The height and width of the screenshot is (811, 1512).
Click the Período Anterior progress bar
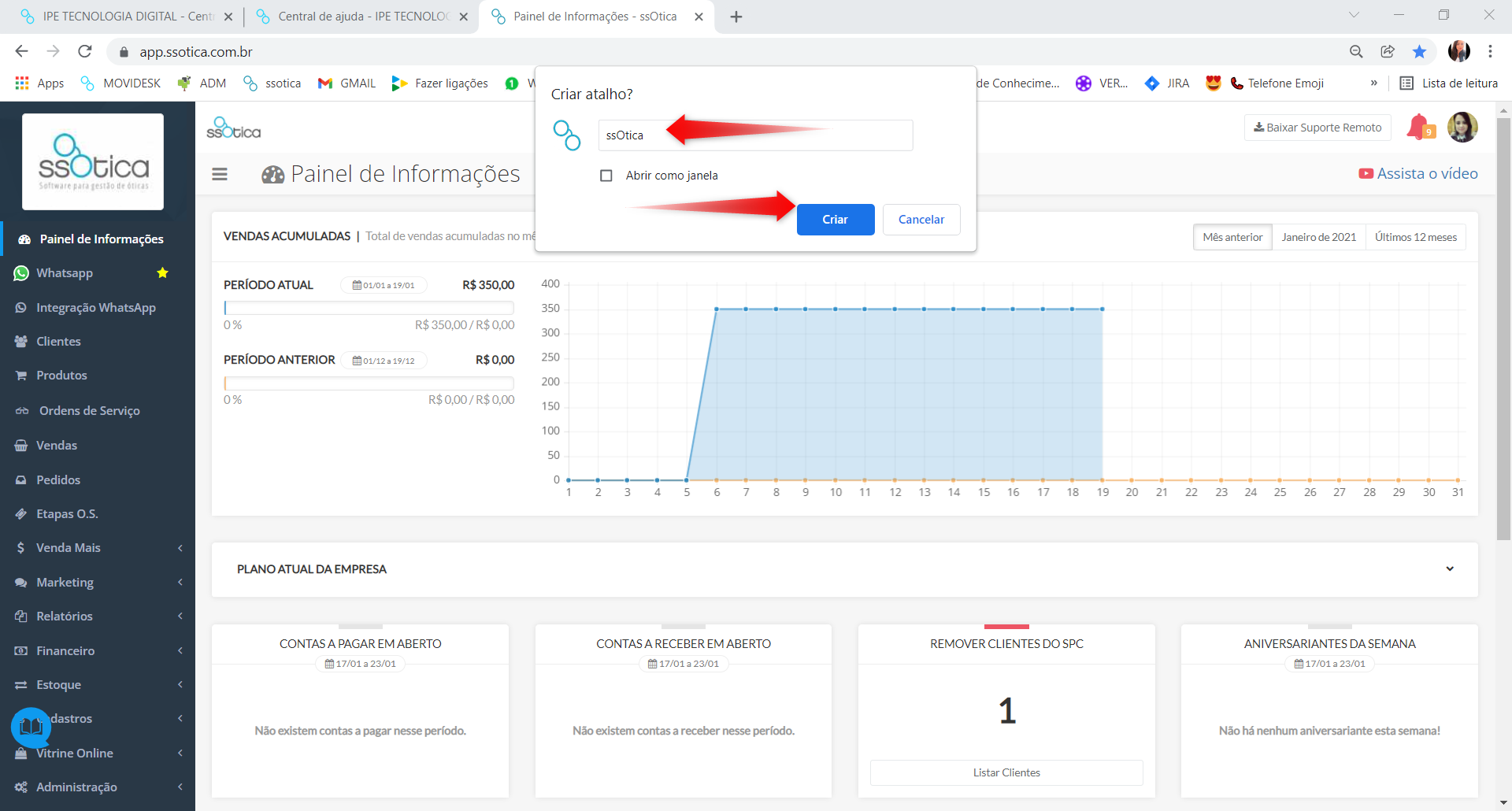tap(369, 383)
